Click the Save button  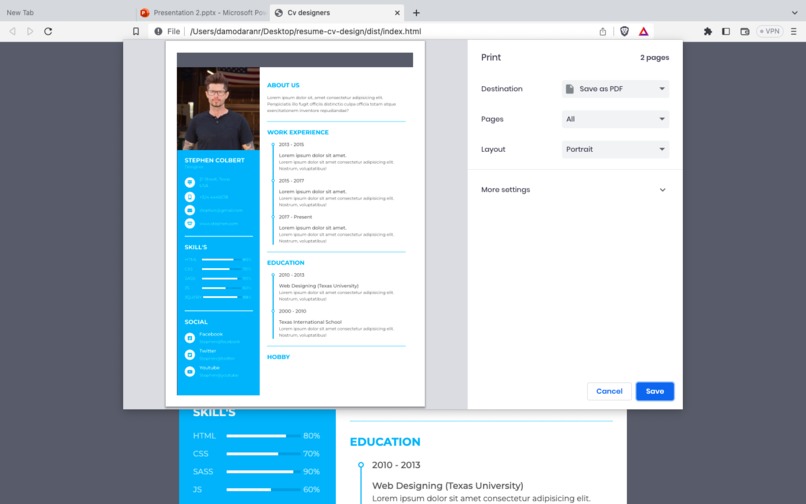click(x=654, y=391)
